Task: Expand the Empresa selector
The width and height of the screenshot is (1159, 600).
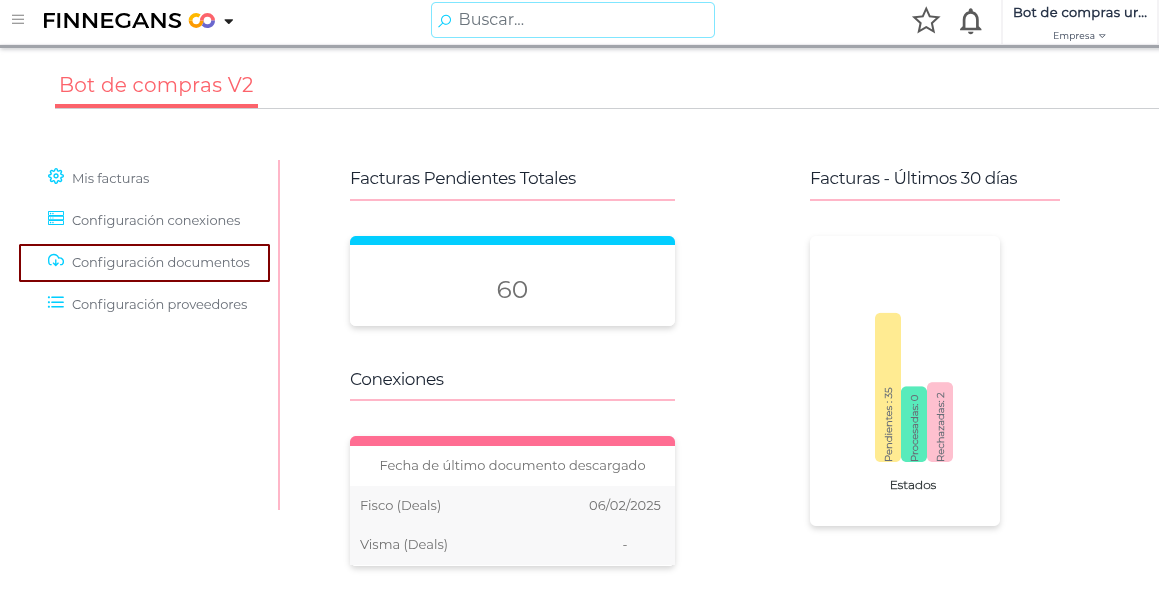Action: (1079, 36)
